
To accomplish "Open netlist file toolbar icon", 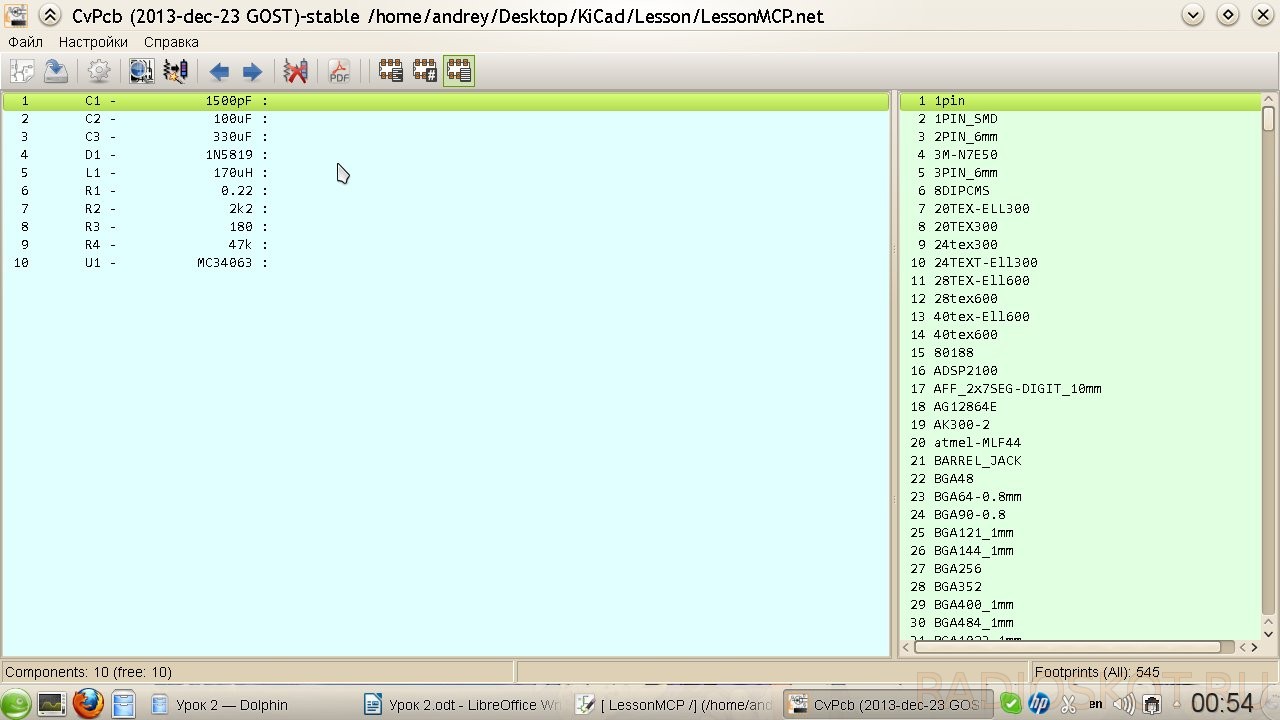I will pyautogui.click(x=22, y=71).
